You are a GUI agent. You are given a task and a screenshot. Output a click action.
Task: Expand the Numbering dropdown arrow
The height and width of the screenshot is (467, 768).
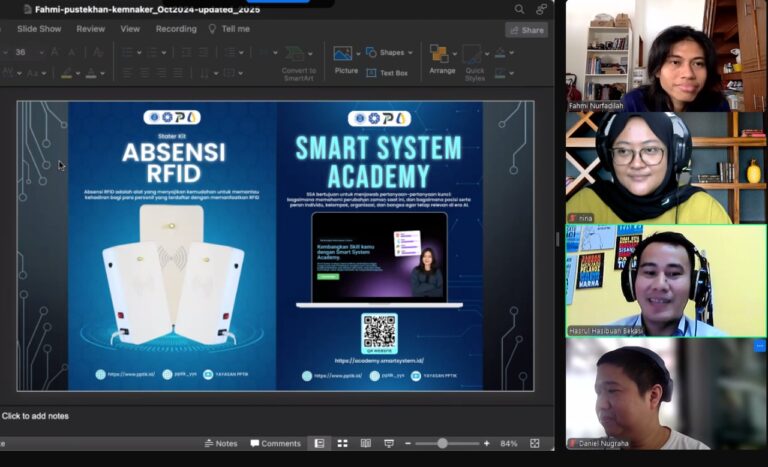(x=164, y=52)
